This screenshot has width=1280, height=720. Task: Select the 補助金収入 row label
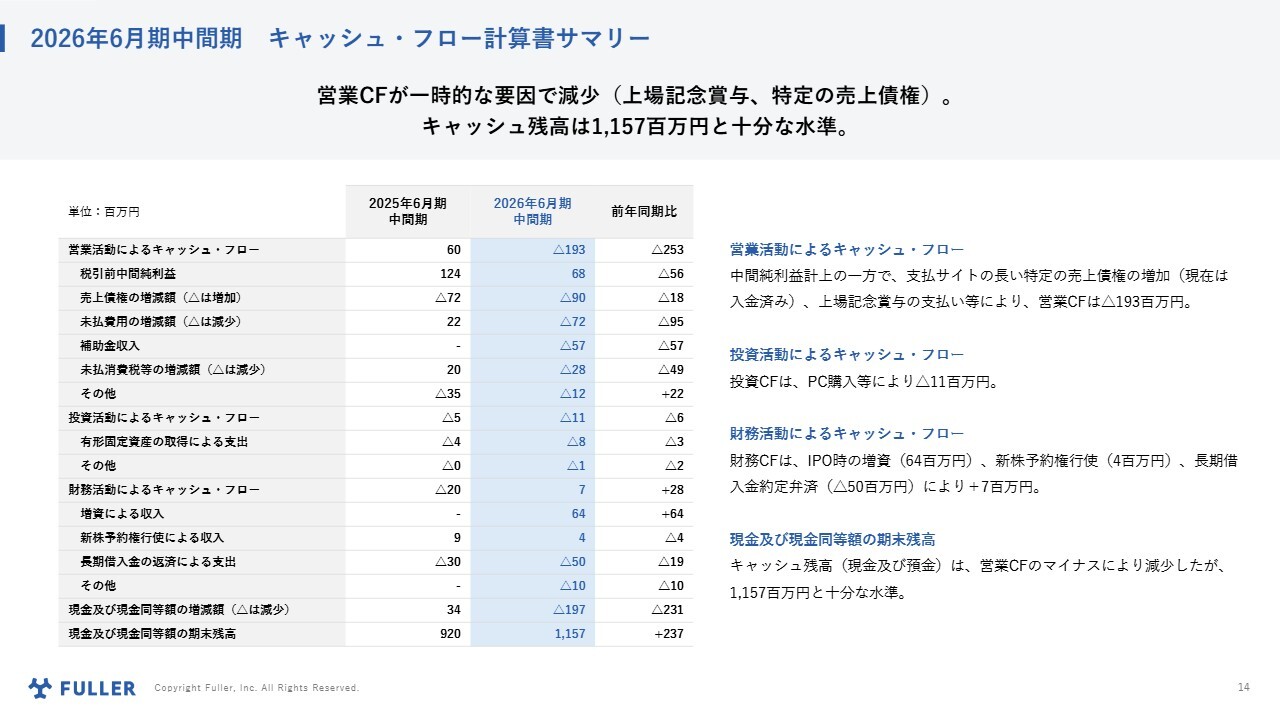(x=110, y=346)
